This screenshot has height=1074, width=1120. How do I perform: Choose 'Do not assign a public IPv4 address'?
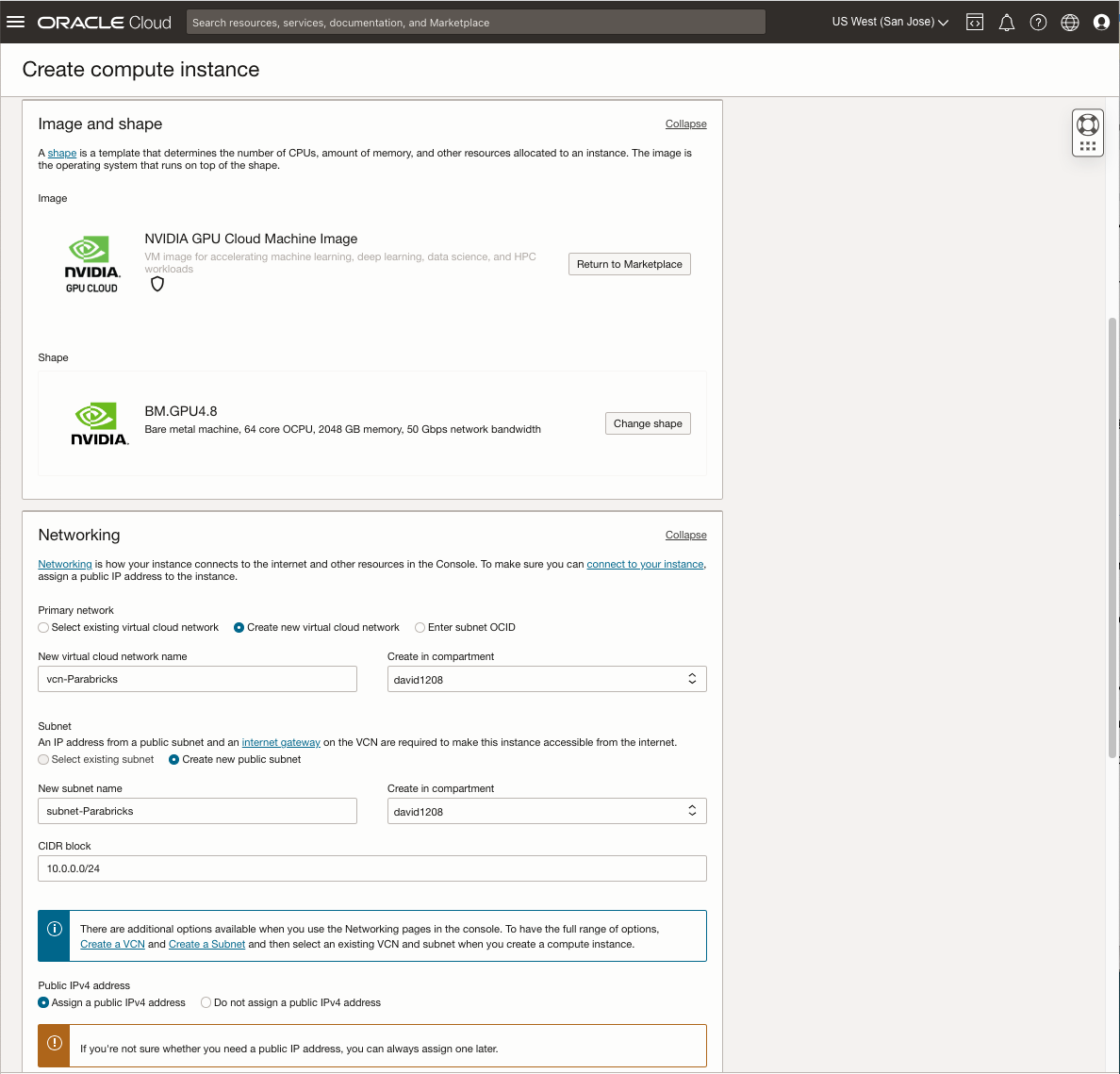206,1002
